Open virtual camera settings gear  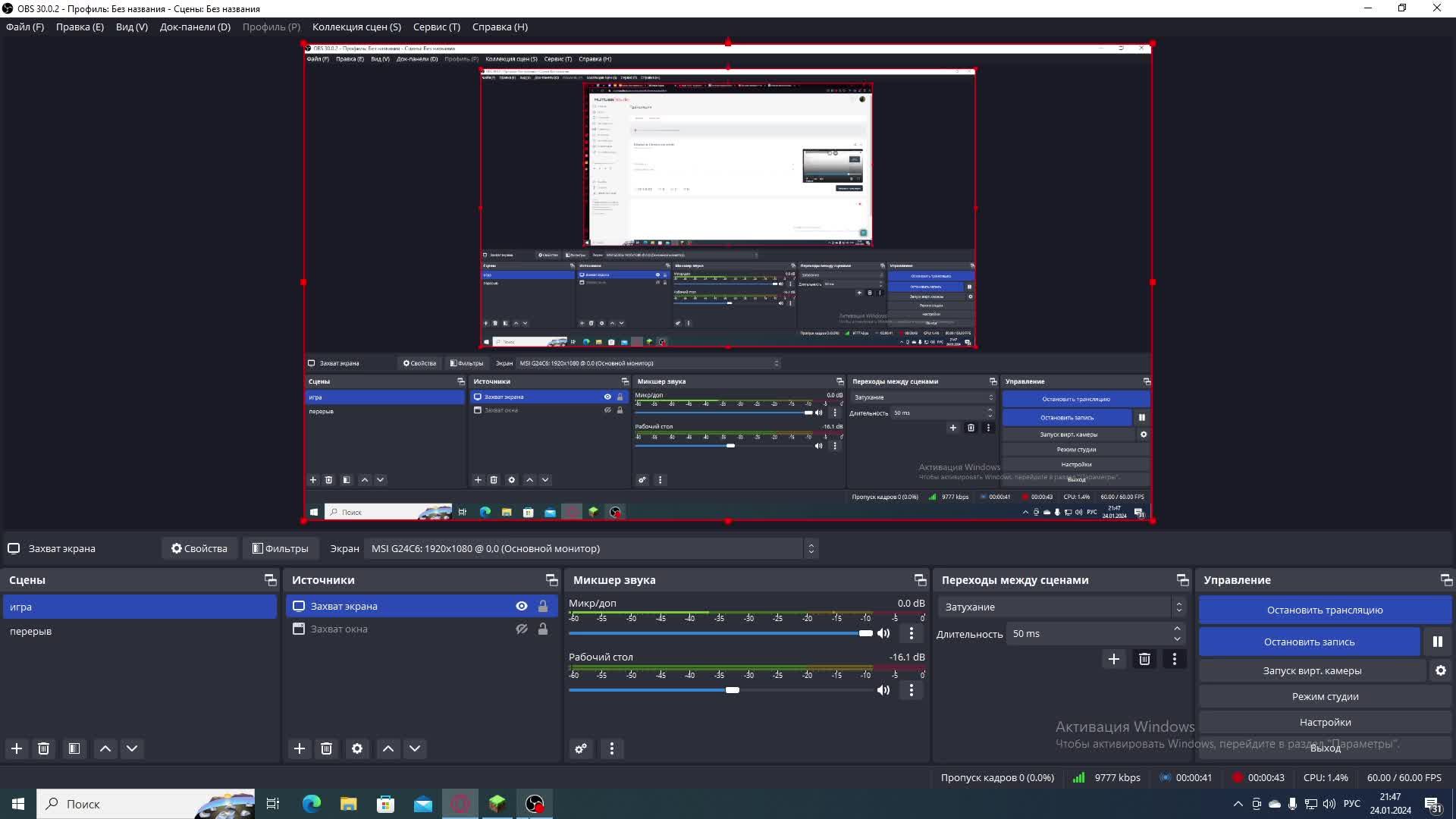(1440, 670)
